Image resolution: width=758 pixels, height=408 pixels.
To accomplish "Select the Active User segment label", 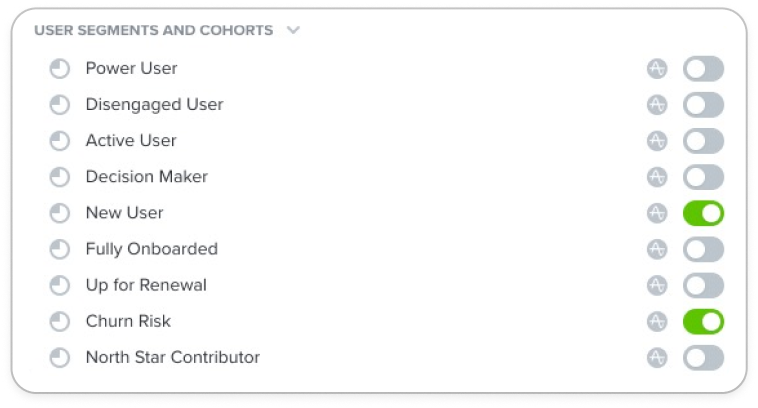I will point(131,141).
